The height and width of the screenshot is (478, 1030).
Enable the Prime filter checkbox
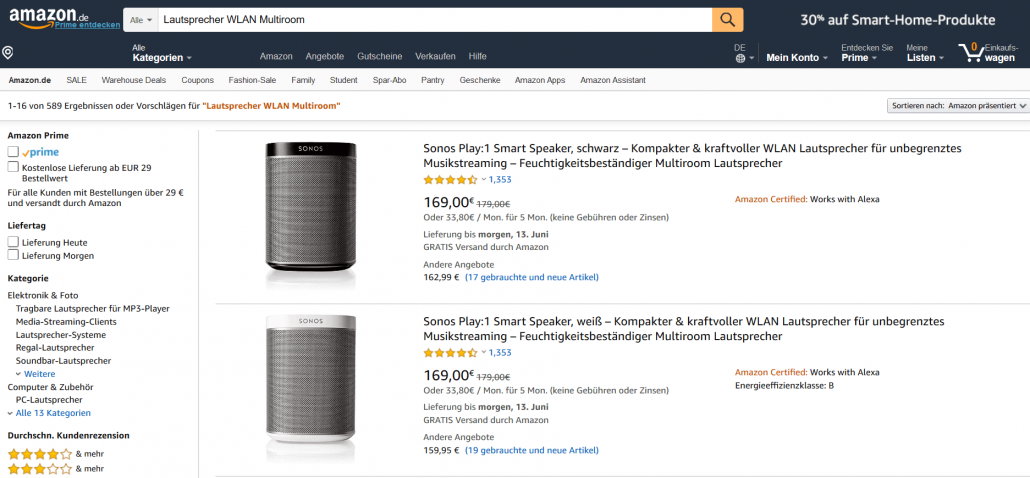(14, 152)
